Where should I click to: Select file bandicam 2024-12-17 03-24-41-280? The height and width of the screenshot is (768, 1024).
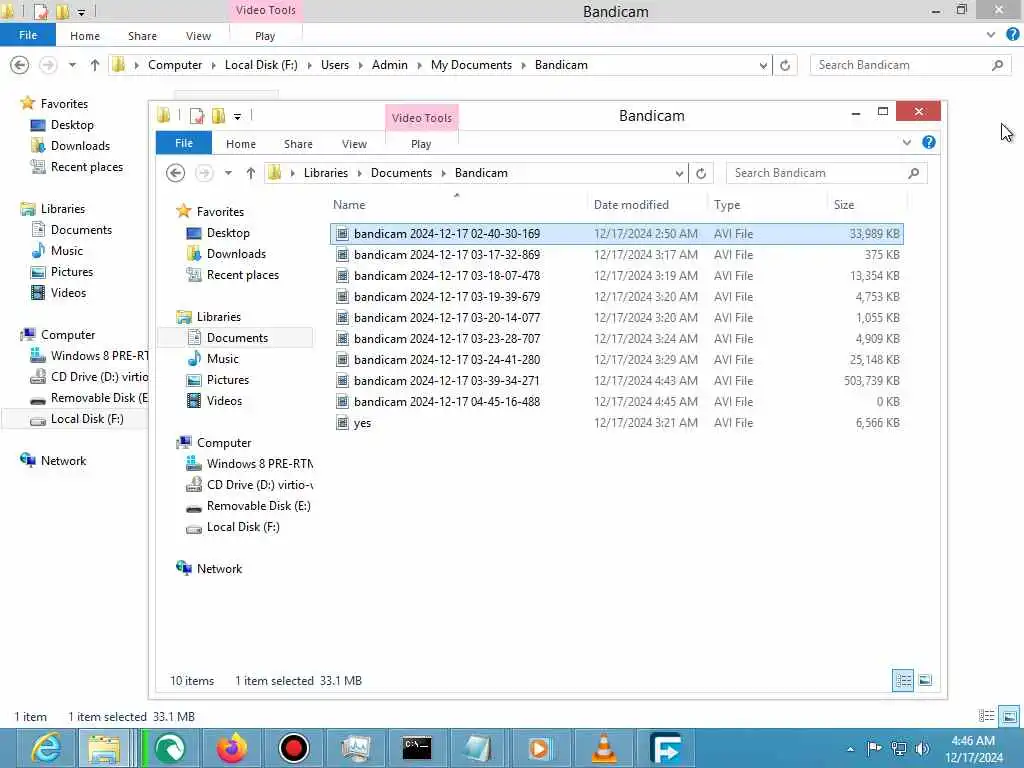[616, 360]
